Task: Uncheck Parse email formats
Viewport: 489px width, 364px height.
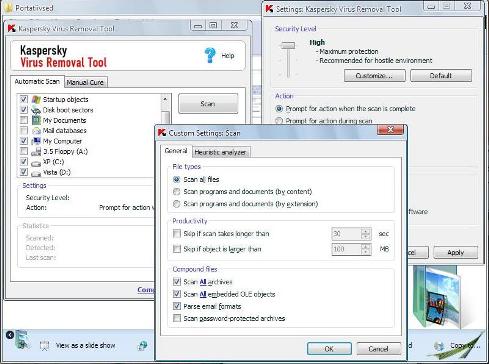Action: (177, 306)
